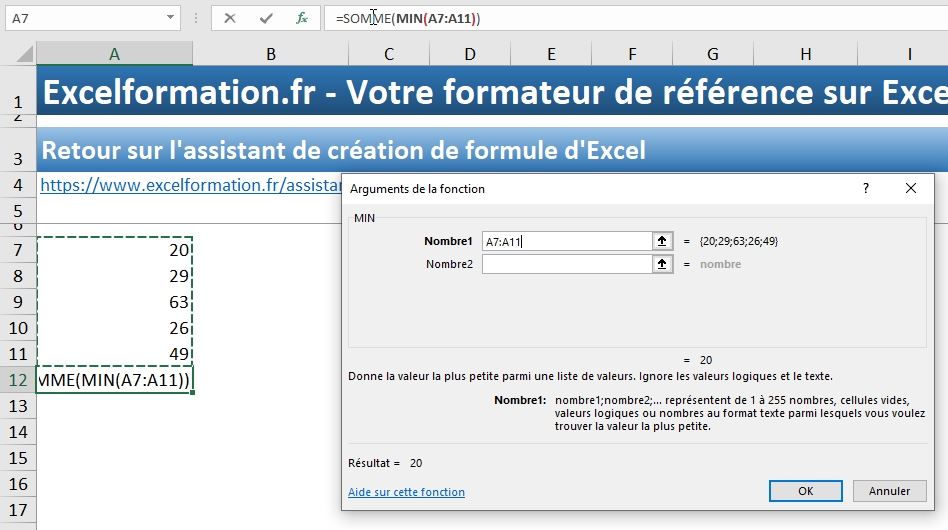Click the 'Retour sur l'assistant' heading cell
The height and width of the screenshot is (530, 948).
(x=492, y=150)
